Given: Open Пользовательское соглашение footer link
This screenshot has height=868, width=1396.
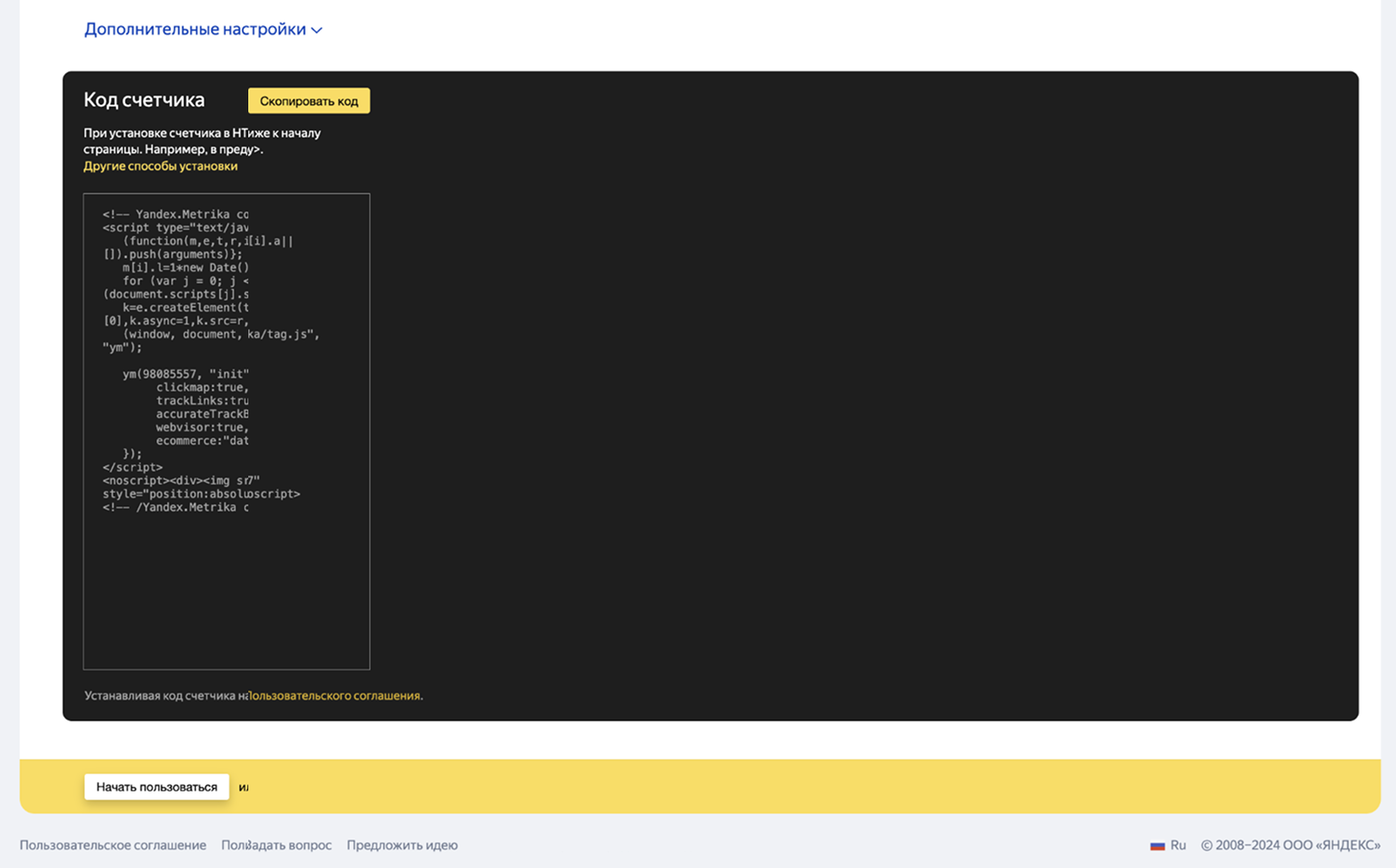Looking at the screenshot, I should click(113, 845).
